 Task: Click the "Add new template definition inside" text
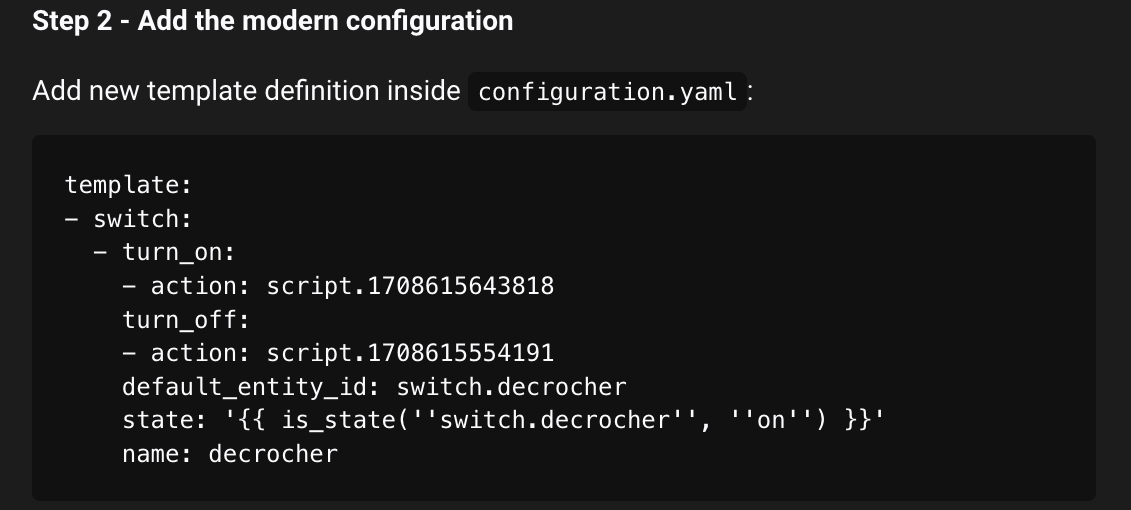pyautogui.click(x=246, y=91)
